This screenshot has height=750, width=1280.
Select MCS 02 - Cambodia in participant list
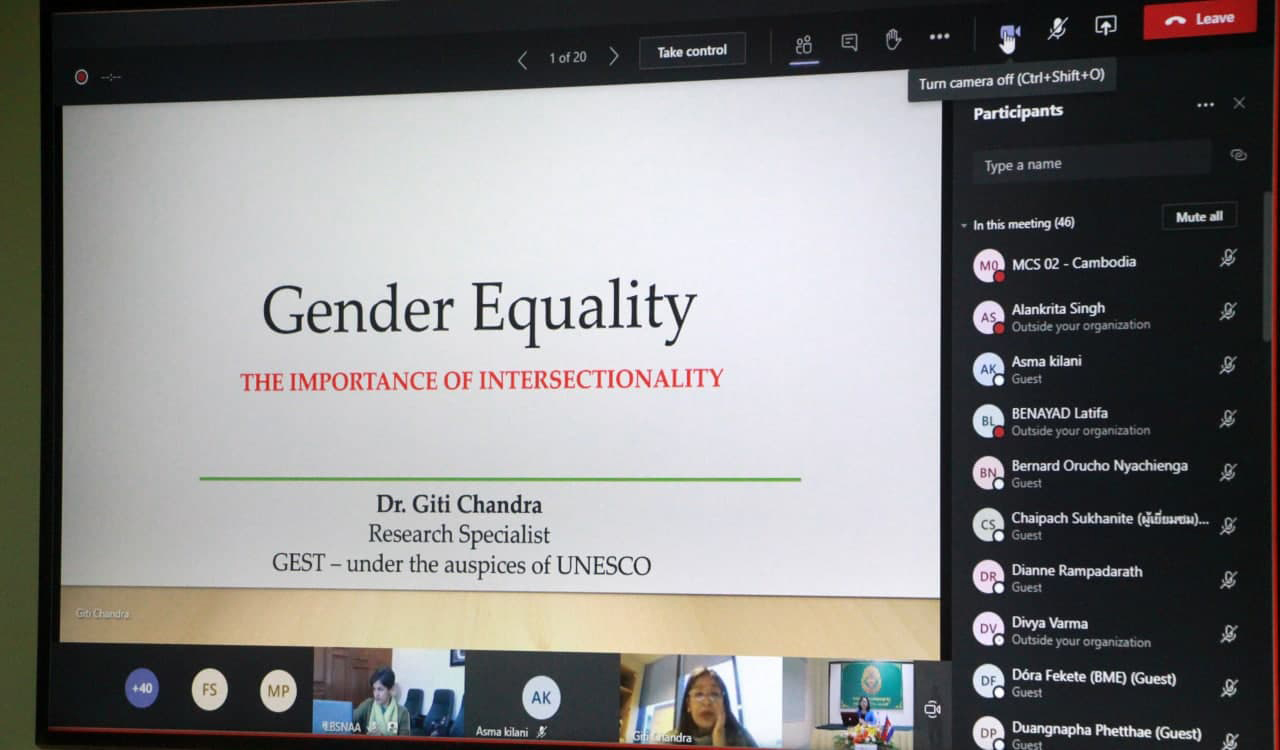[x=1073, y=263]
